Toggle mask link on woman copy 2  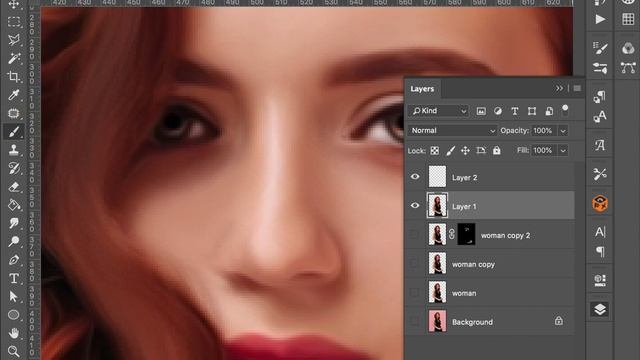point(452,234)
